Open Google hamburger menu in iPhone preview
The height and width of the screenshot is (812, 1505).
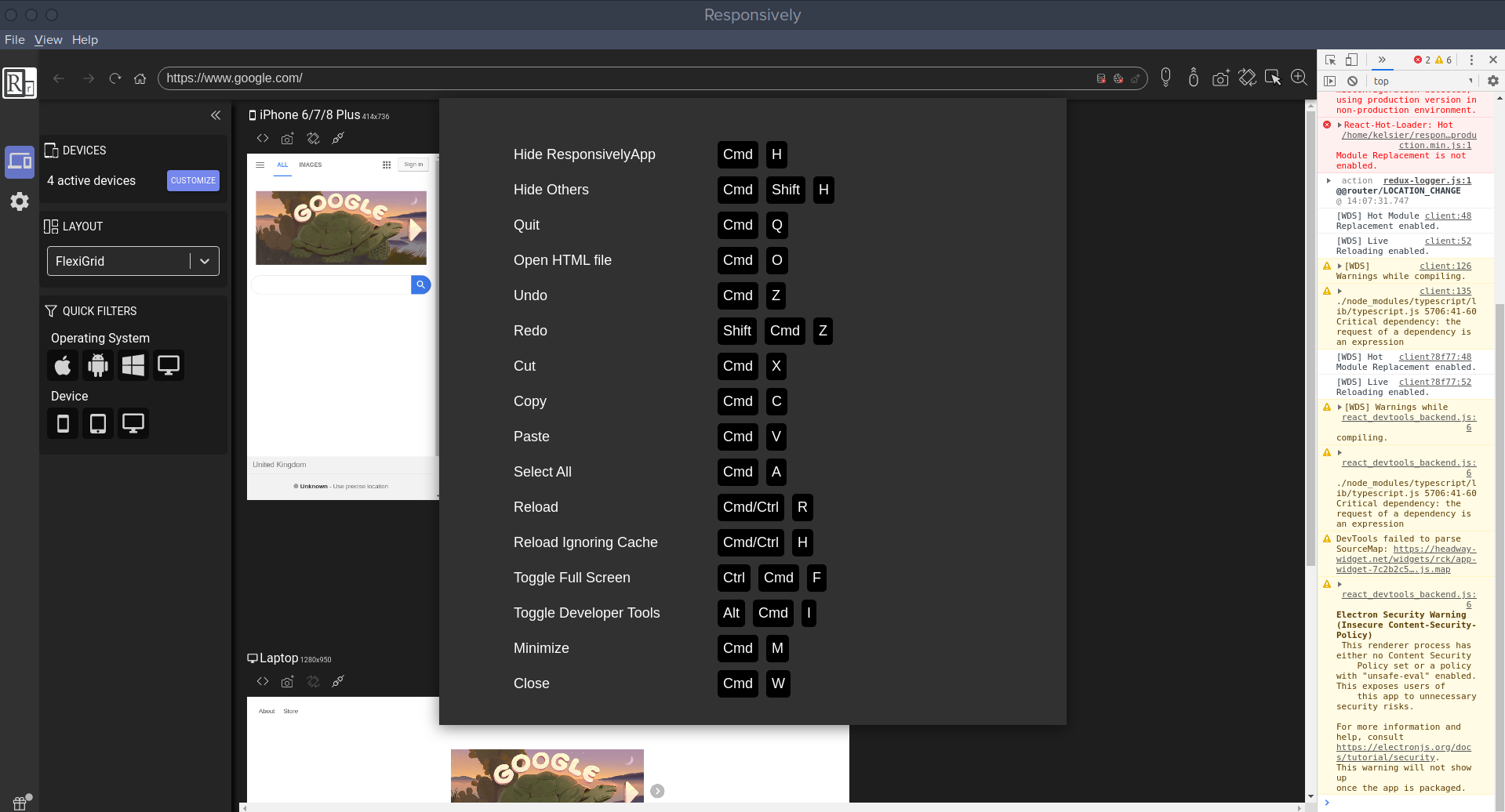coord(260,165)
